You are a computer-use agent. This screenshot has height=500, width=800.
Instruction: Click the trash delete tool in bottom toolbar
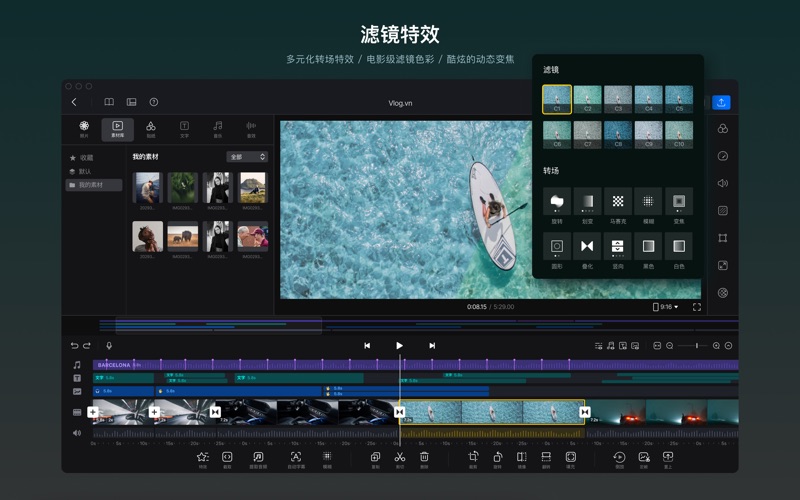[x=424, y=456]
